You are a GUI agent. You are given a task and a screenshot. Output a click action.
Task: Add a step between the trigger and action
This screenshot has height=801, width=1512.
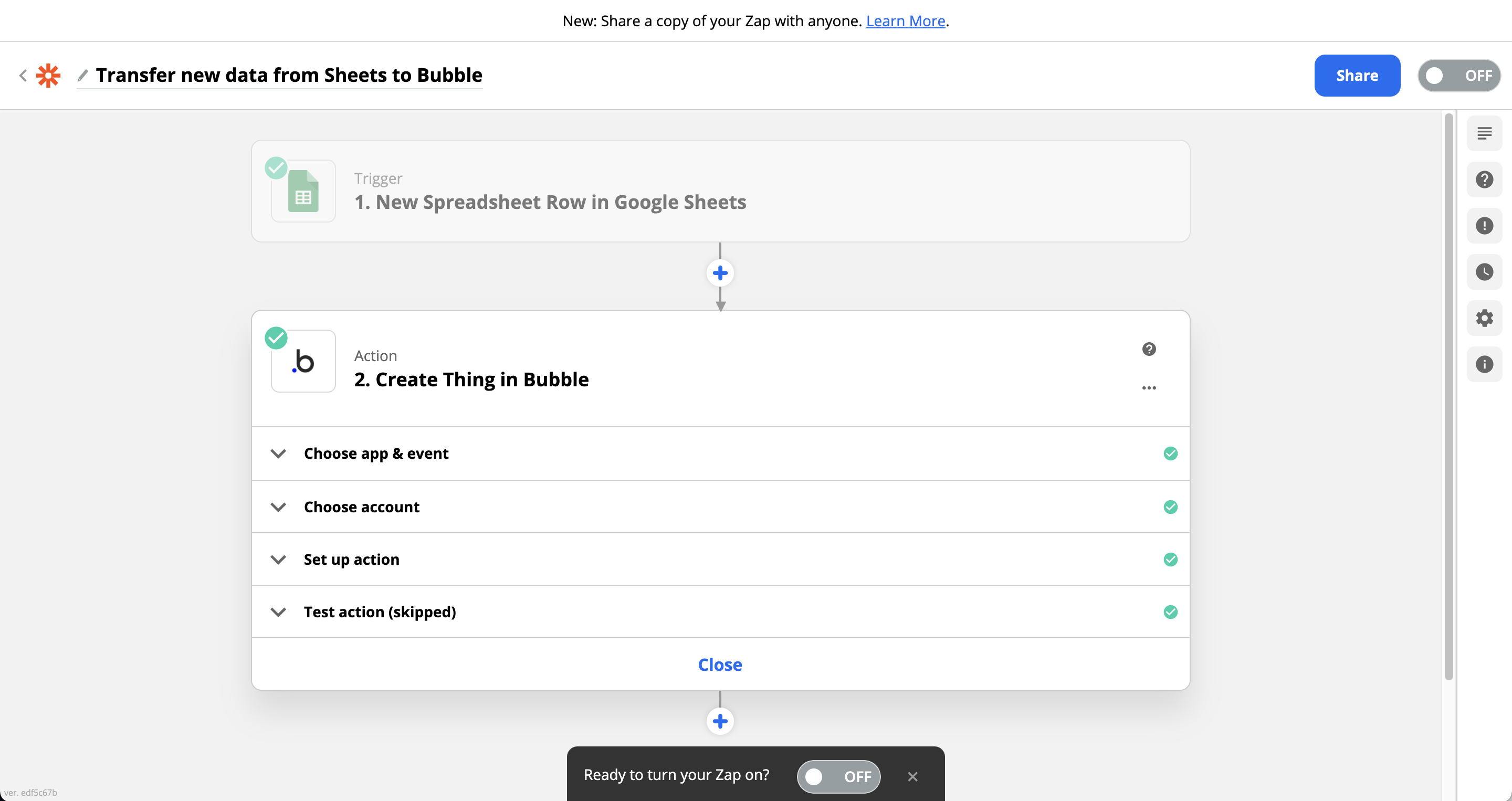pos(720,273)
